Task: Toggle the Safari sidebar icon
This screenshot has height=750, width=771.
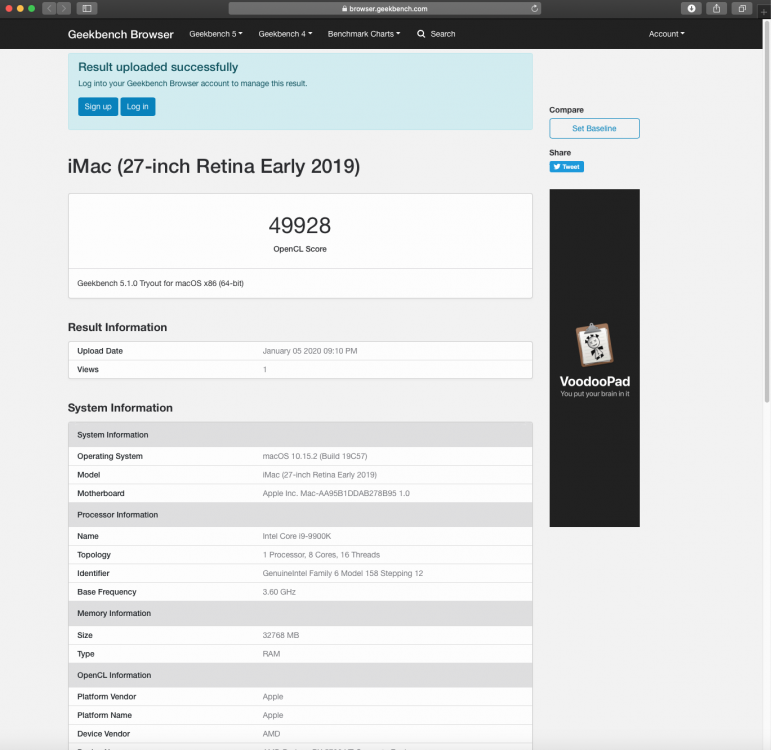Action: 87,8
